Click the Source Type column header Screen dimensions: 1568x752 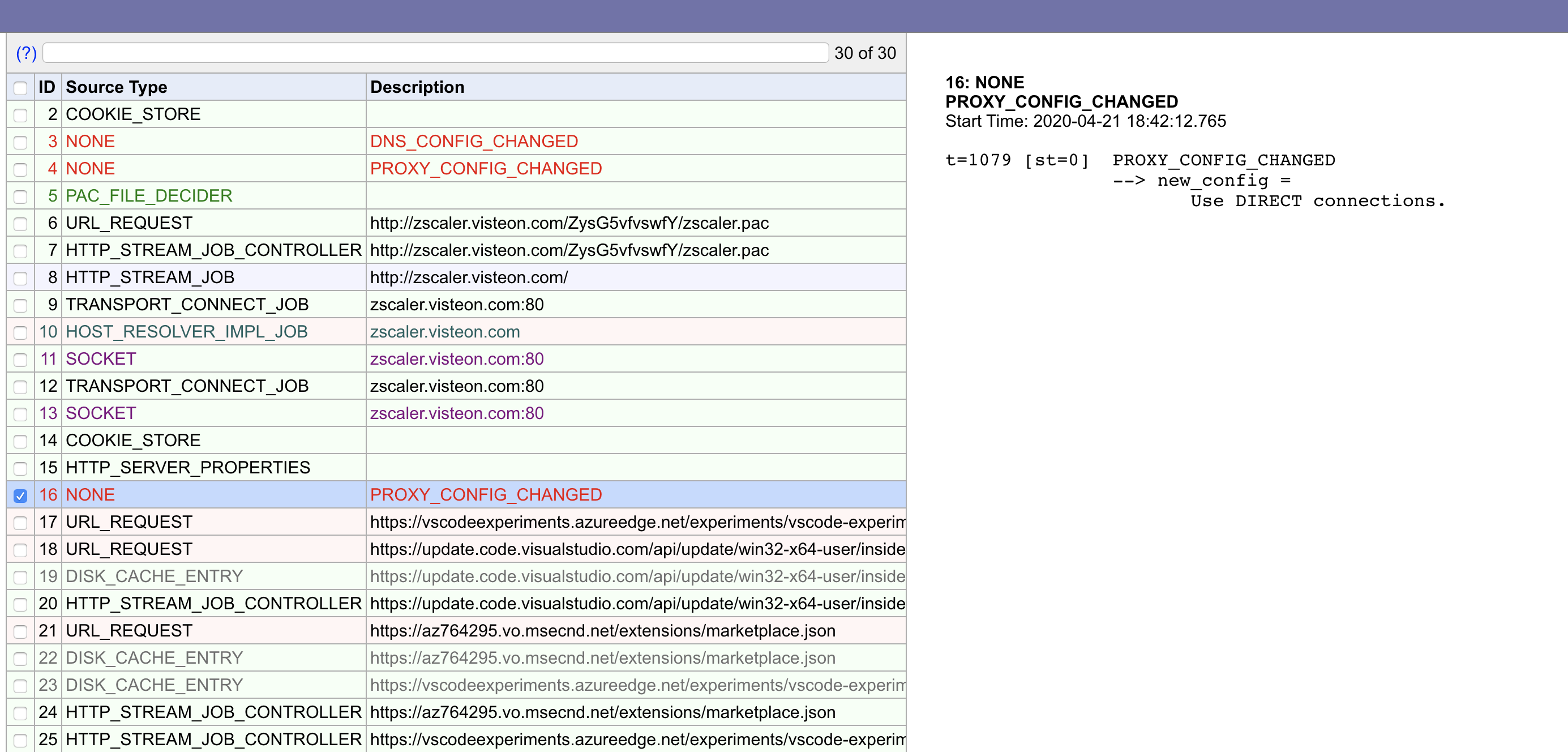[x=116, y=87]
